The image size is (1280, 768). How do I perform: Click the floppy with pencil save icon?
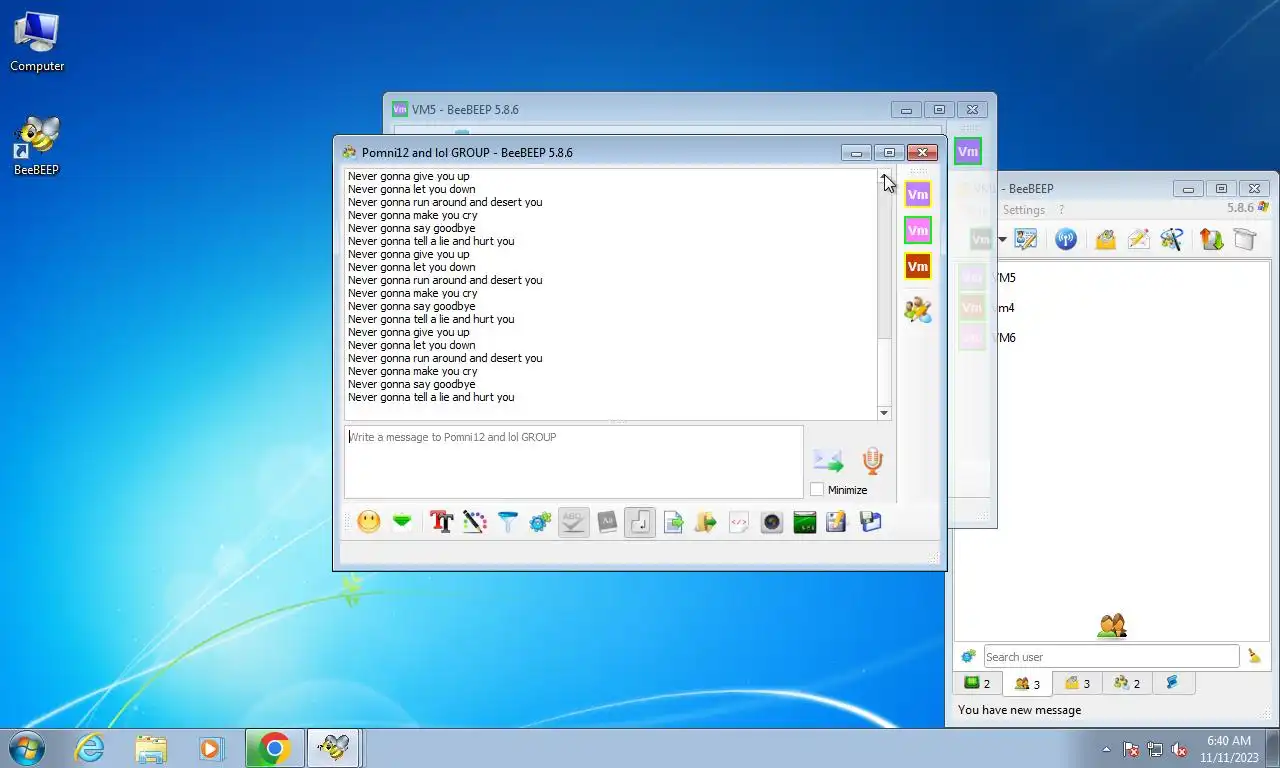pyautogui.click(x=837, y=522)
